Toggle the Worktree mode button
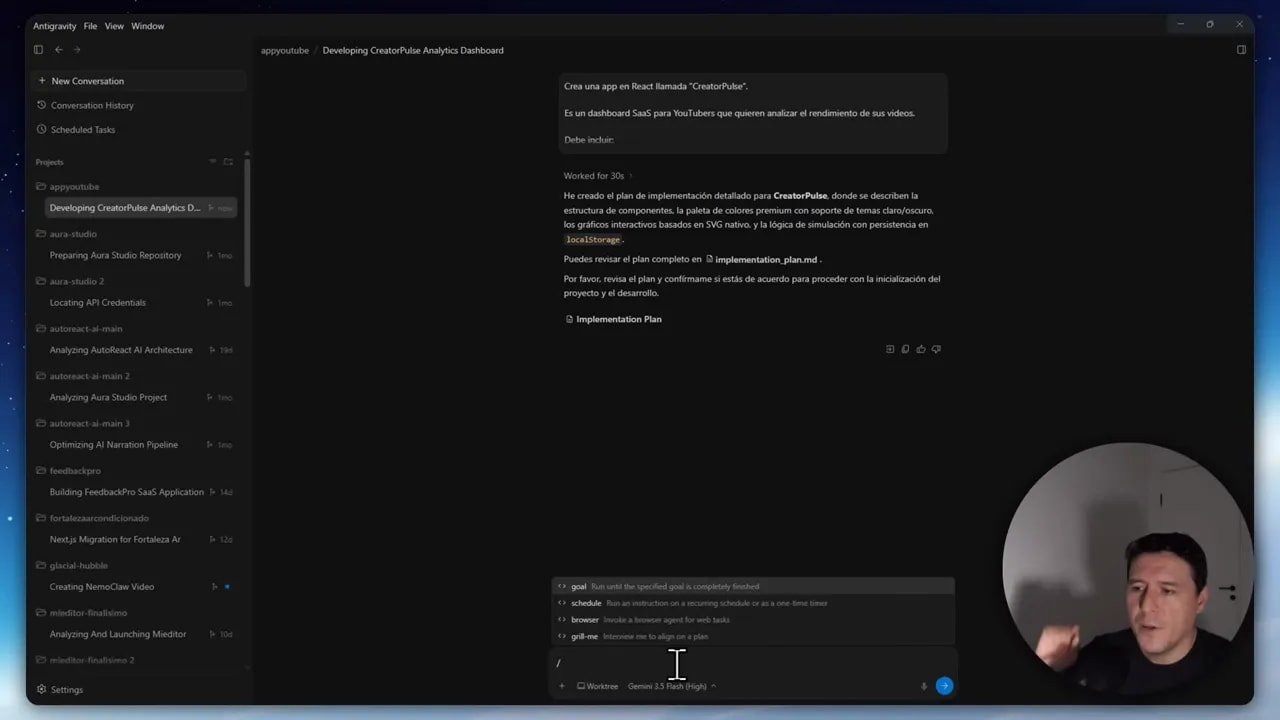 [x=598, y=686]
